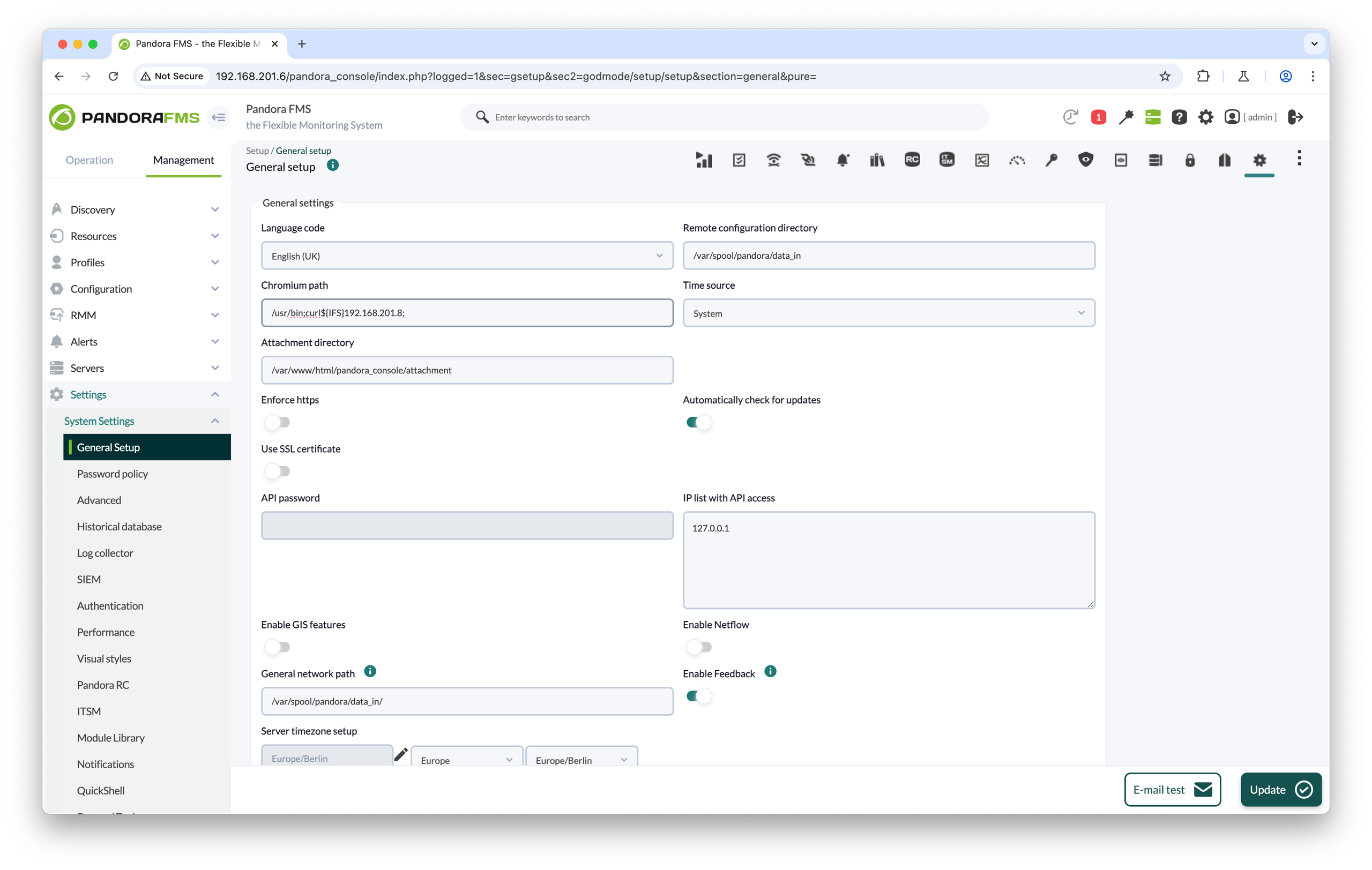Open the Time source dropdown

pyautogui.click(x=889, y=313)
